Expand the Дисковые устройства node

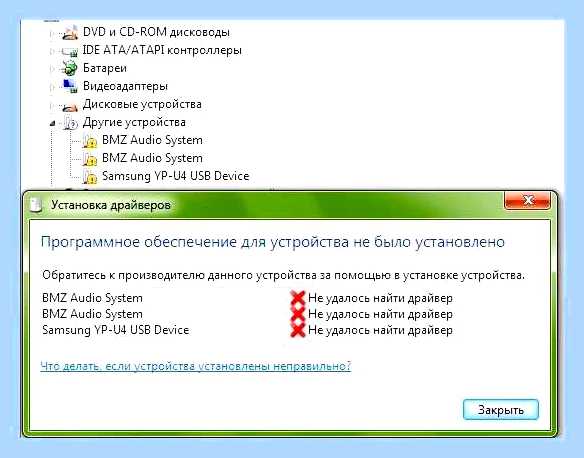click(52, 105)
